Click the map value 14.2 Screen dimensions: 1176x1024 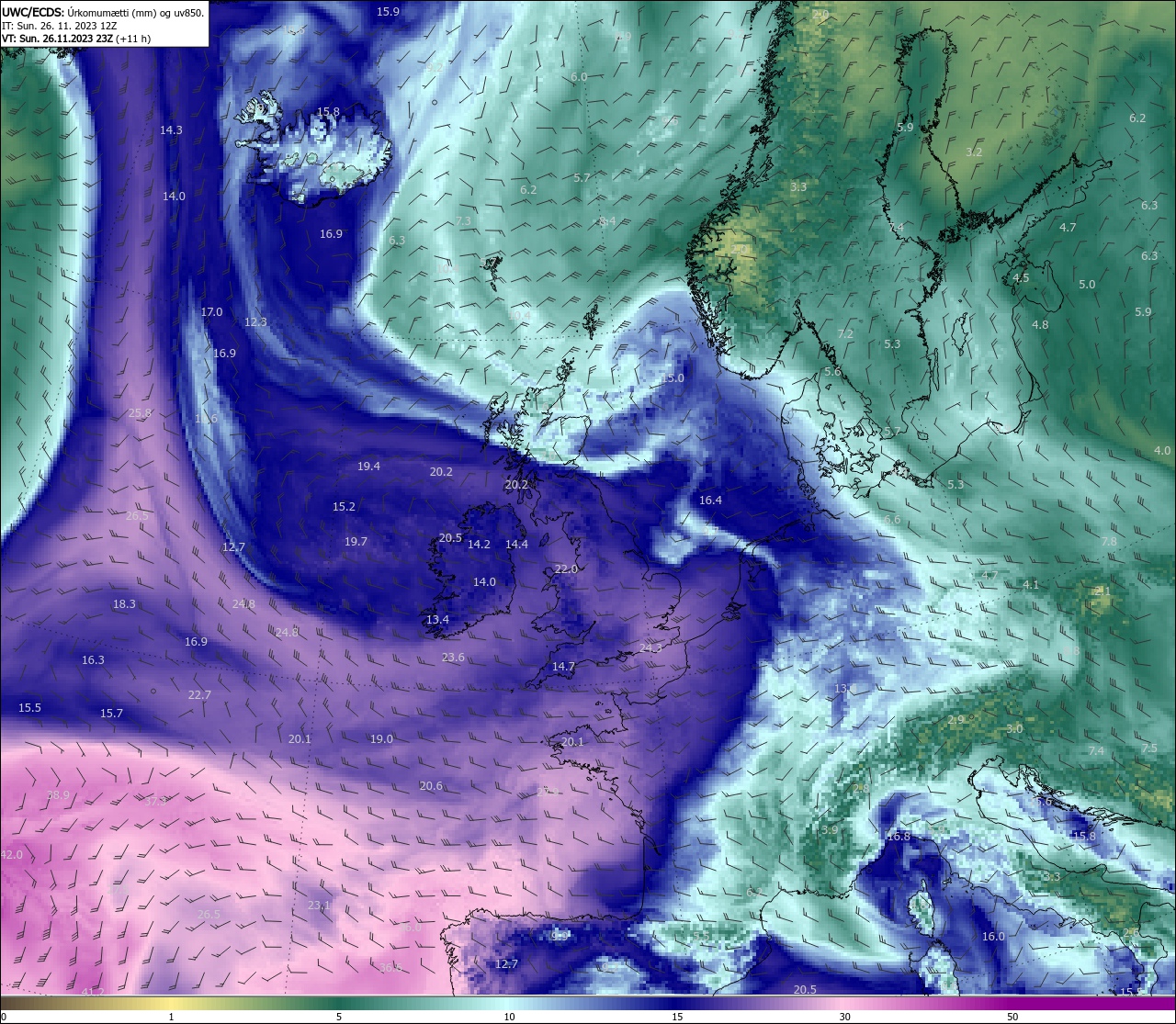pos(479,545)
